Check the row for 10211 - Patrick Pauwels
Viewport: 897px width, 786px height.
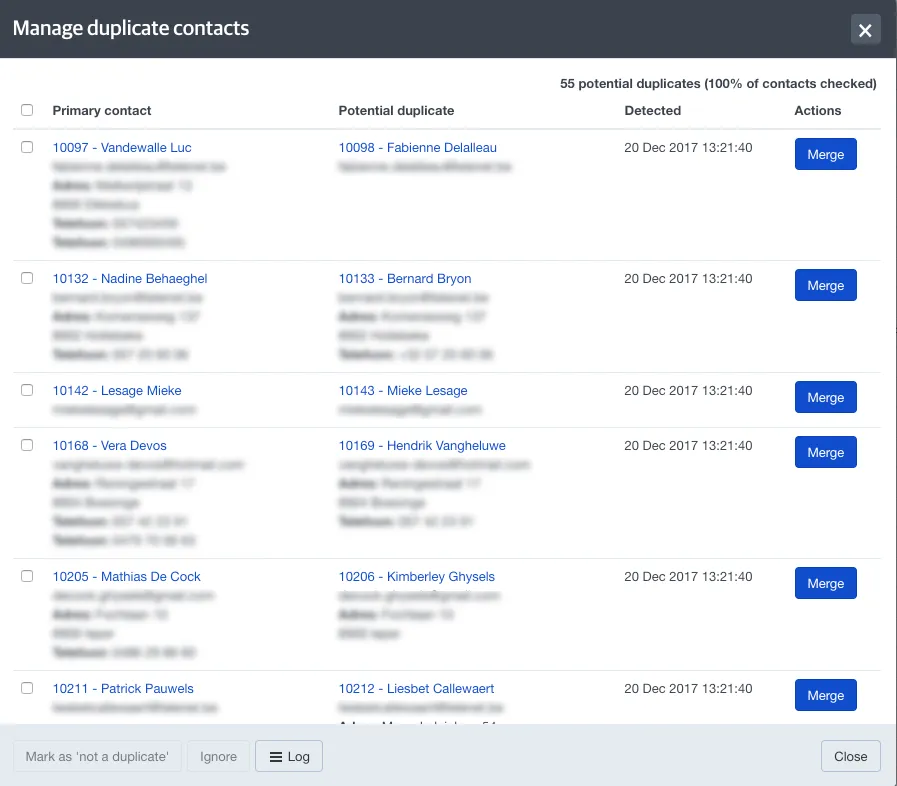click(x=27, y=688)
